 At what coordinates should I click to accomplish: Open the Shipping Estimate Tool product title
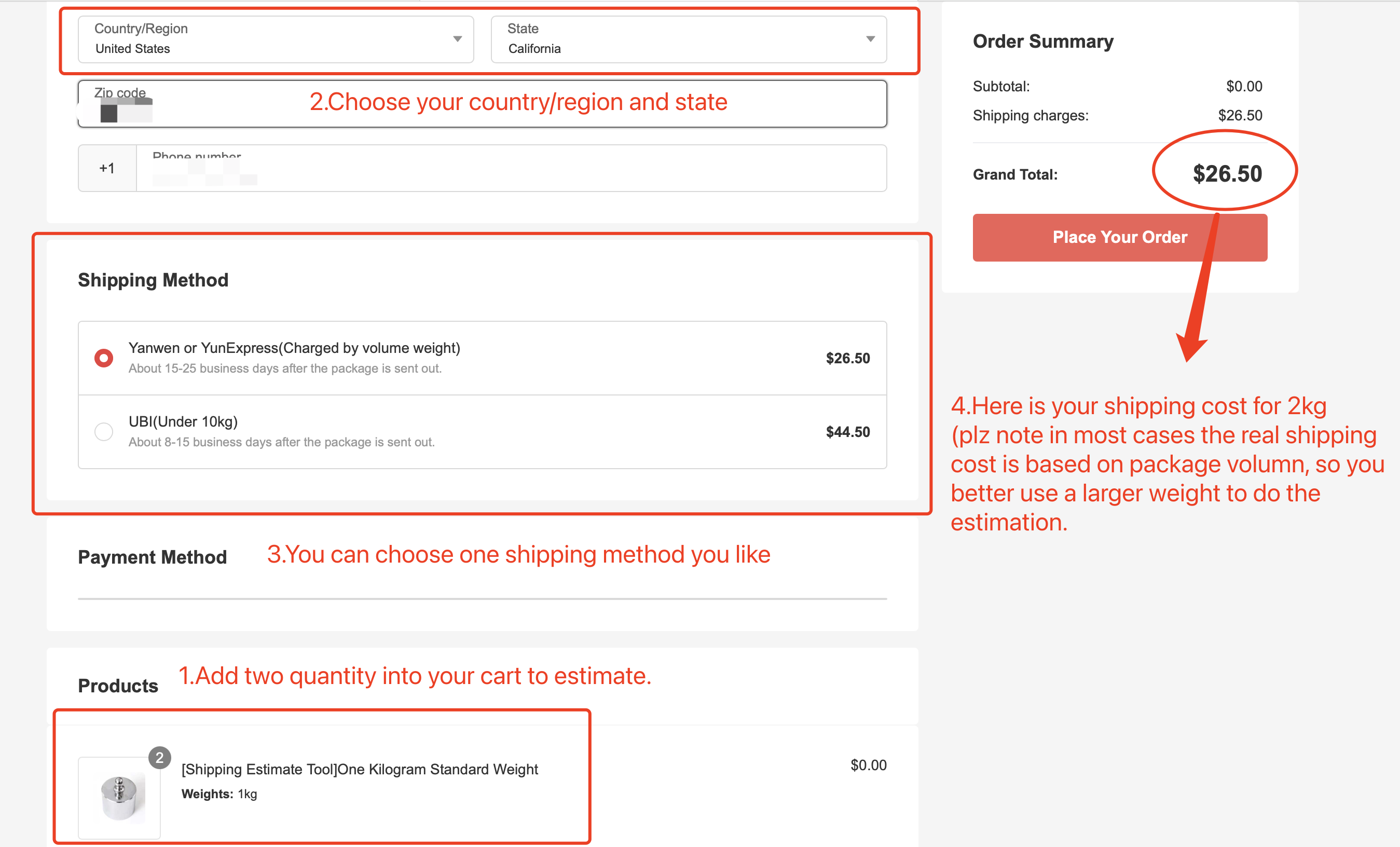point(360,769)
